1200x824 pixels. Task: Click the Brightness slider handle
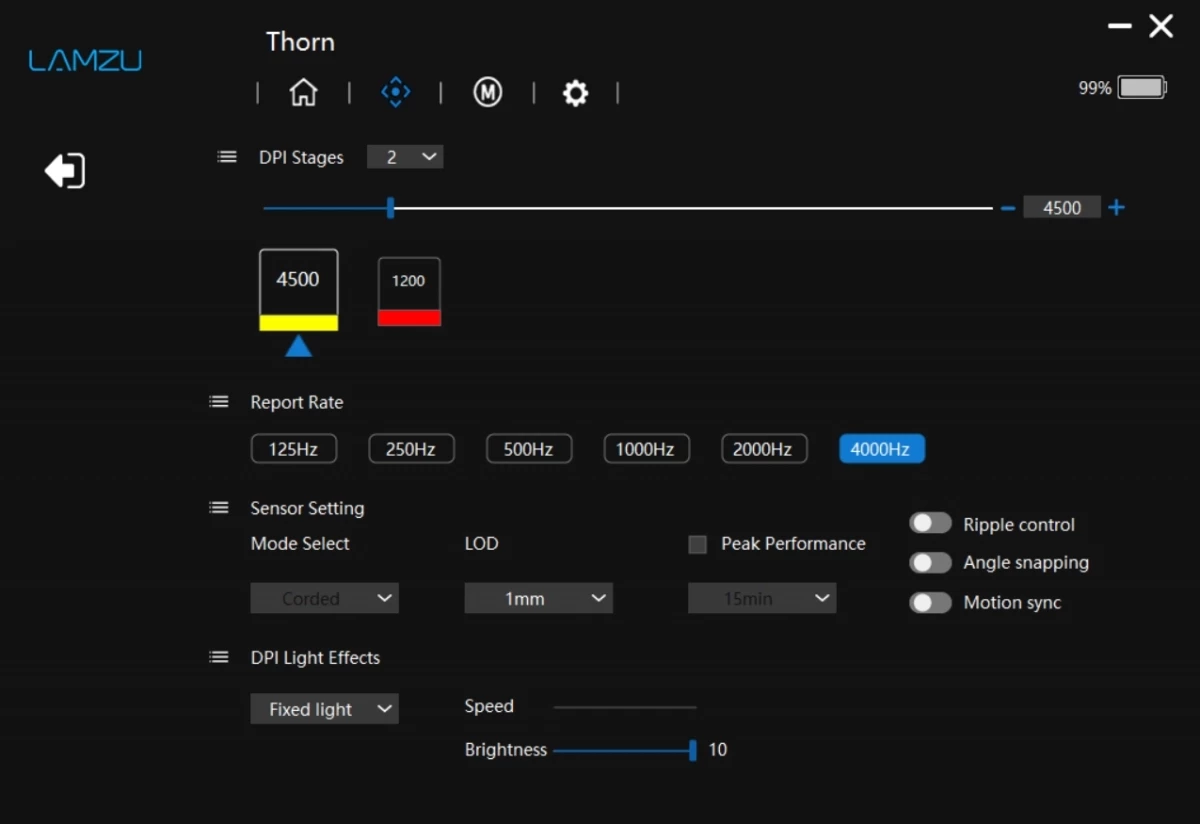click(x=693, y=750)
